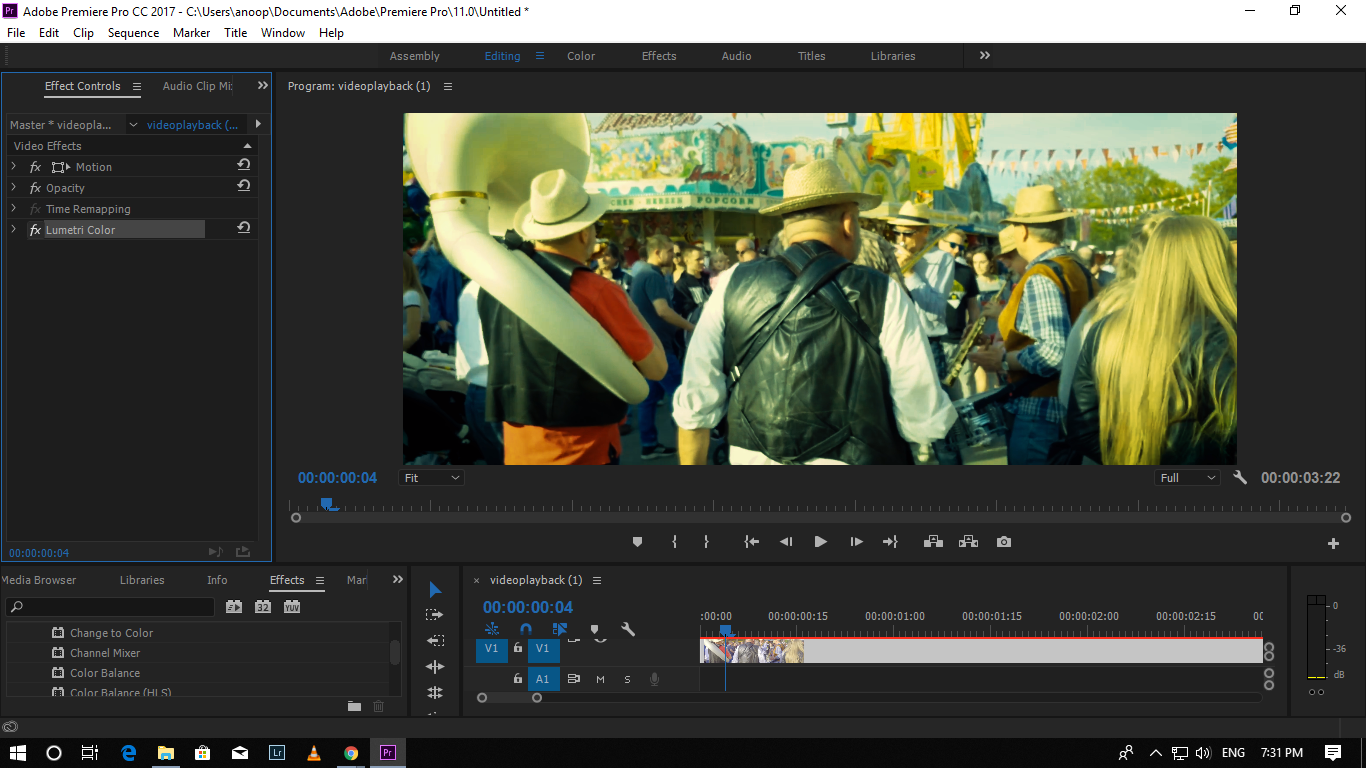1366x768 pixels.
Task: Open Adobe Lightroom from taskbar
Action: point(277,753)
